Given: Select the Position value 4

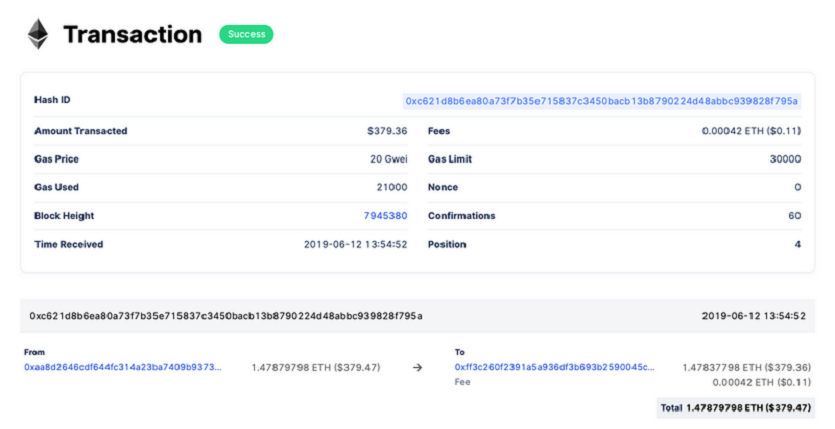Looking at the screenshot, I should 798,244.
